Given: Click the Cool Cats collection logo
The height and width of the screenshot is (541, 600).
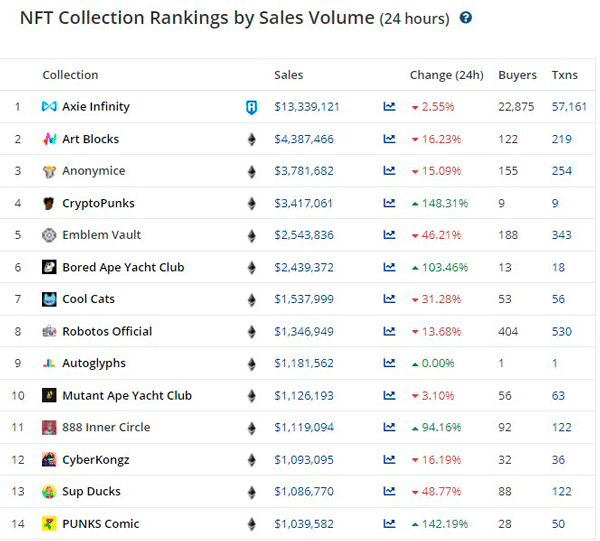Looking at the screenshot, I should point(49,299).
